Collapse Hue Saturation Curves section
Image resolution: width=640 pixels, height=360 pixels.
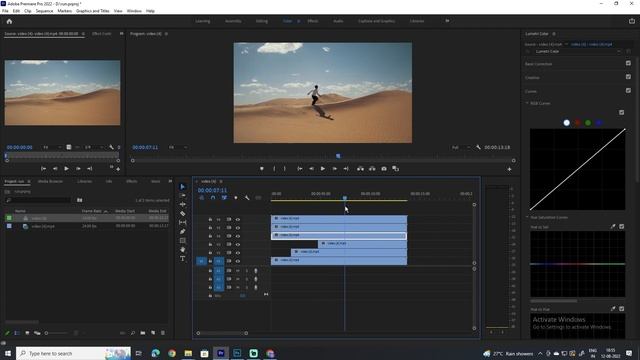point(527,218)
